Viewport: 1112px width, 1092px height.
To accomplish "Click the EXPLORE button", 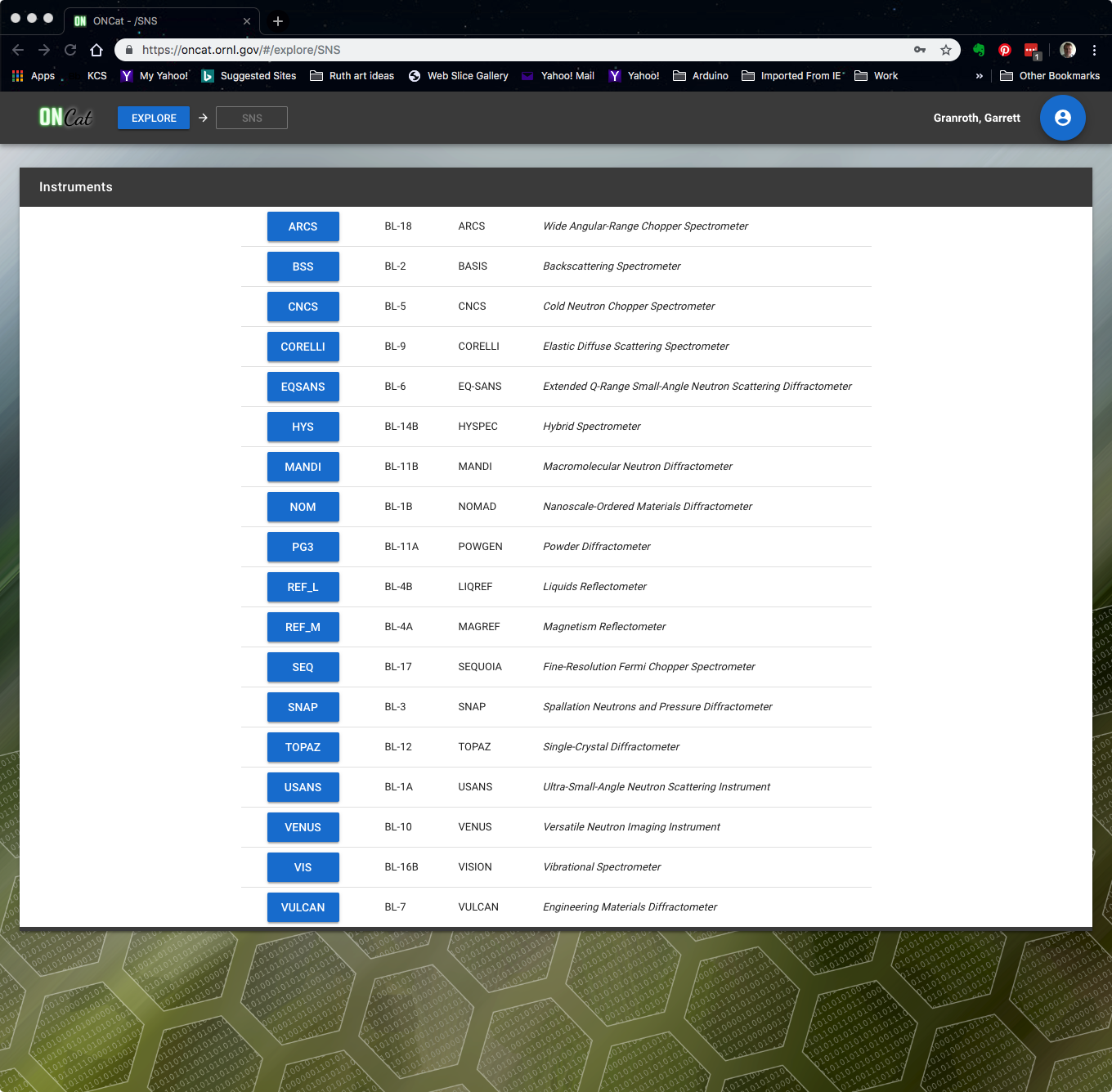I will click(154, 118).
